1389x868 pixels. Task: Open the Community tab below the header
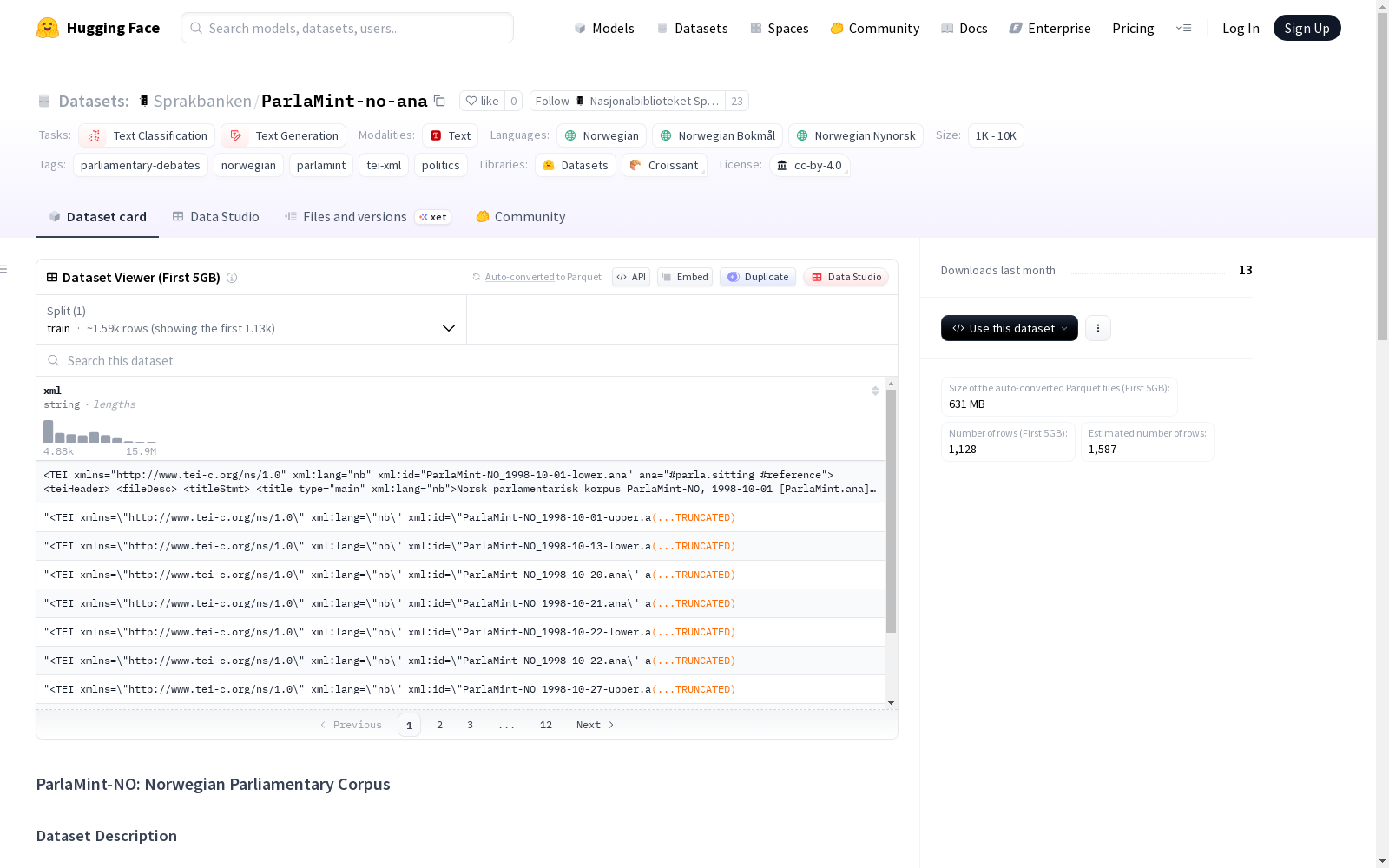[520, 217]
